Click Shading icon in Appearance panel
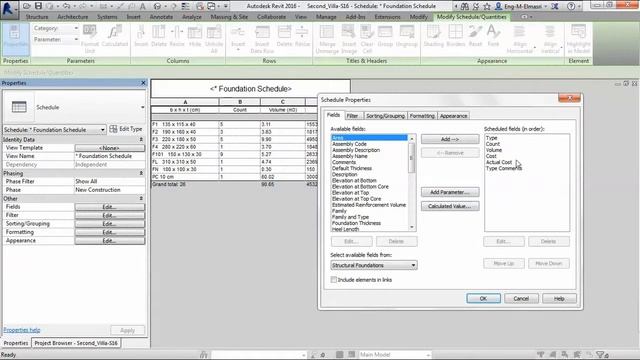The height and width of the screenshot is (360, 640). pyautogui.click(x=433, y=36)
